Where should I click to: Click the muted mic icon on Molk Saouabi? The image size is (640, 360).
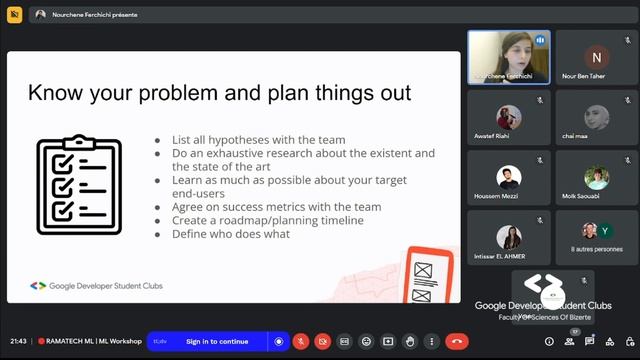point(628,160)
